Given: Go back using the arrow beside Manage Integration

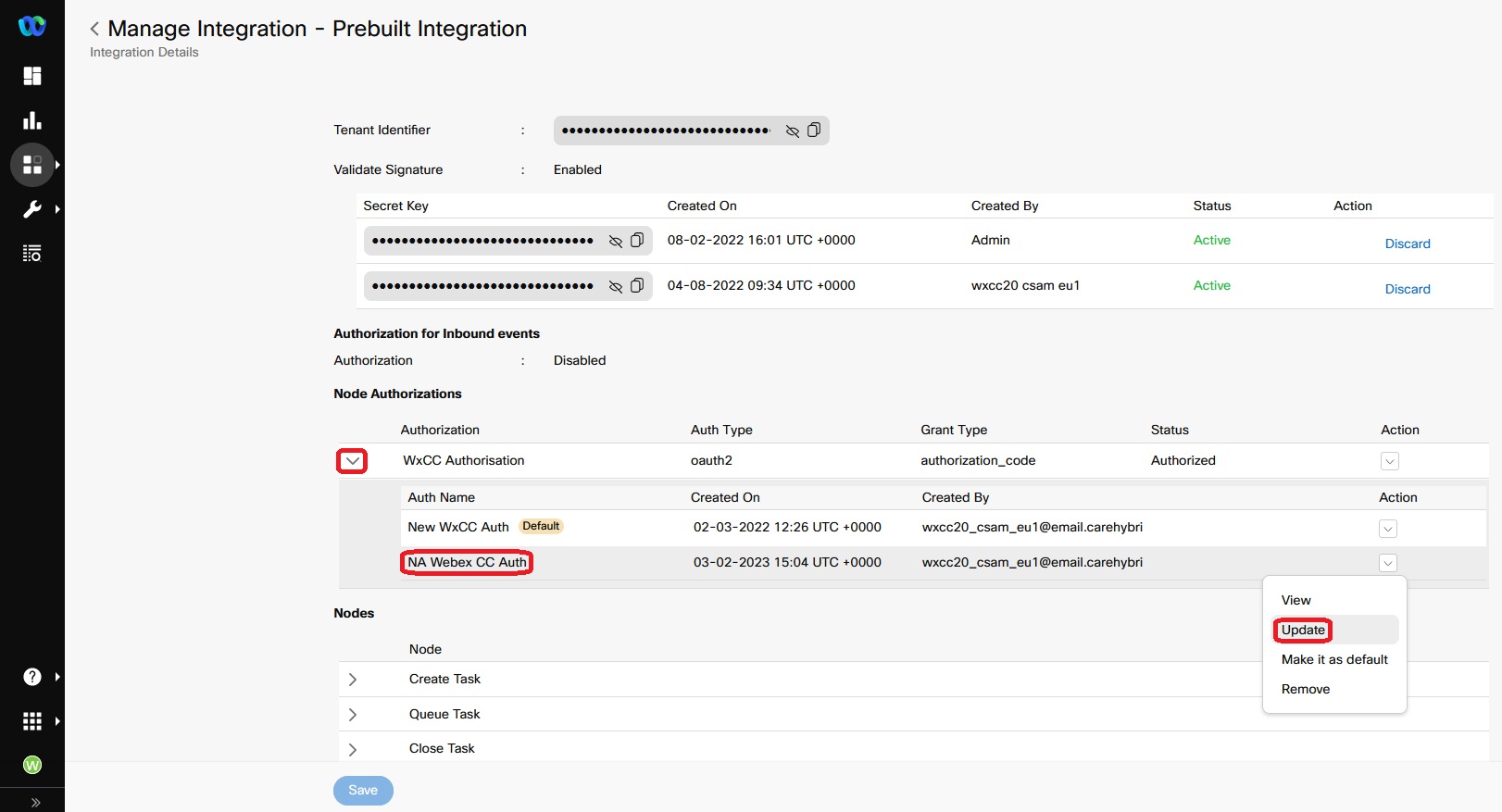Looking at the screenshot, I should [x=94, y=30].
